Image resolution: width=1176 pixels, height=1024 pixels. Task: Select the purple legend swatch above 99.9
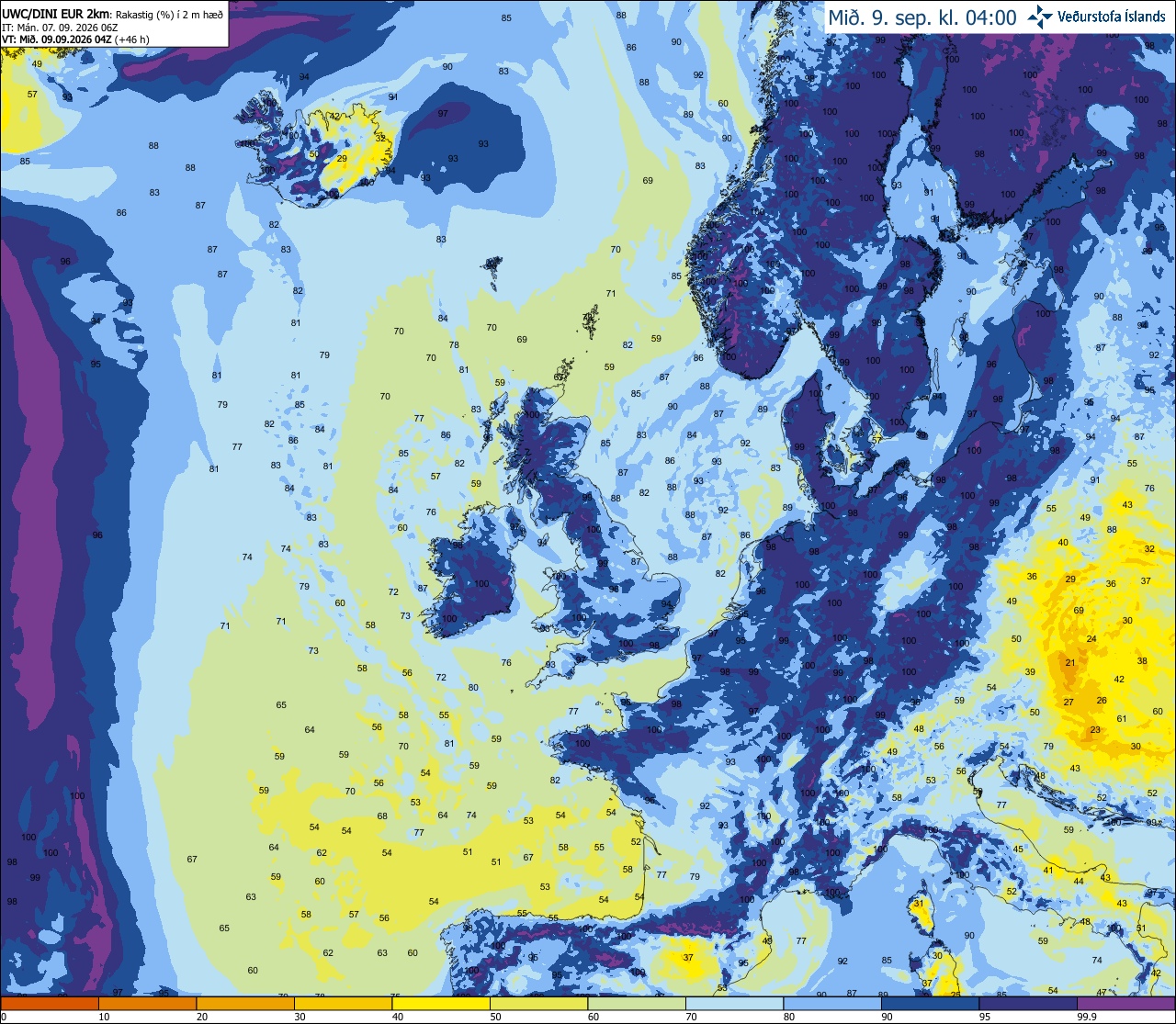point(1125,1004)
